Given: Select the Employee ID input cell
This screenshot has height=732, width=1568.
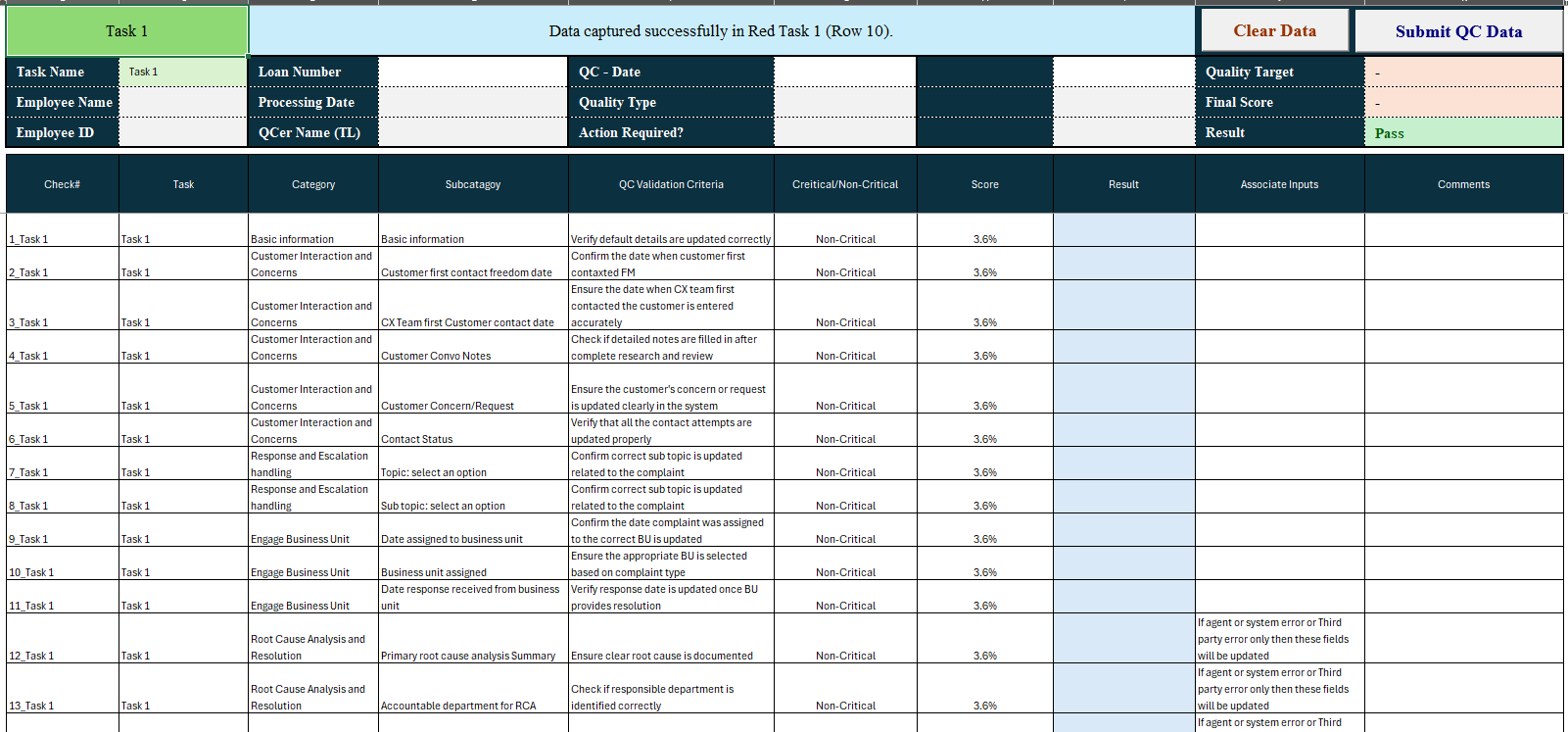Looking at the screenshot, I should (x=183, y=132).
